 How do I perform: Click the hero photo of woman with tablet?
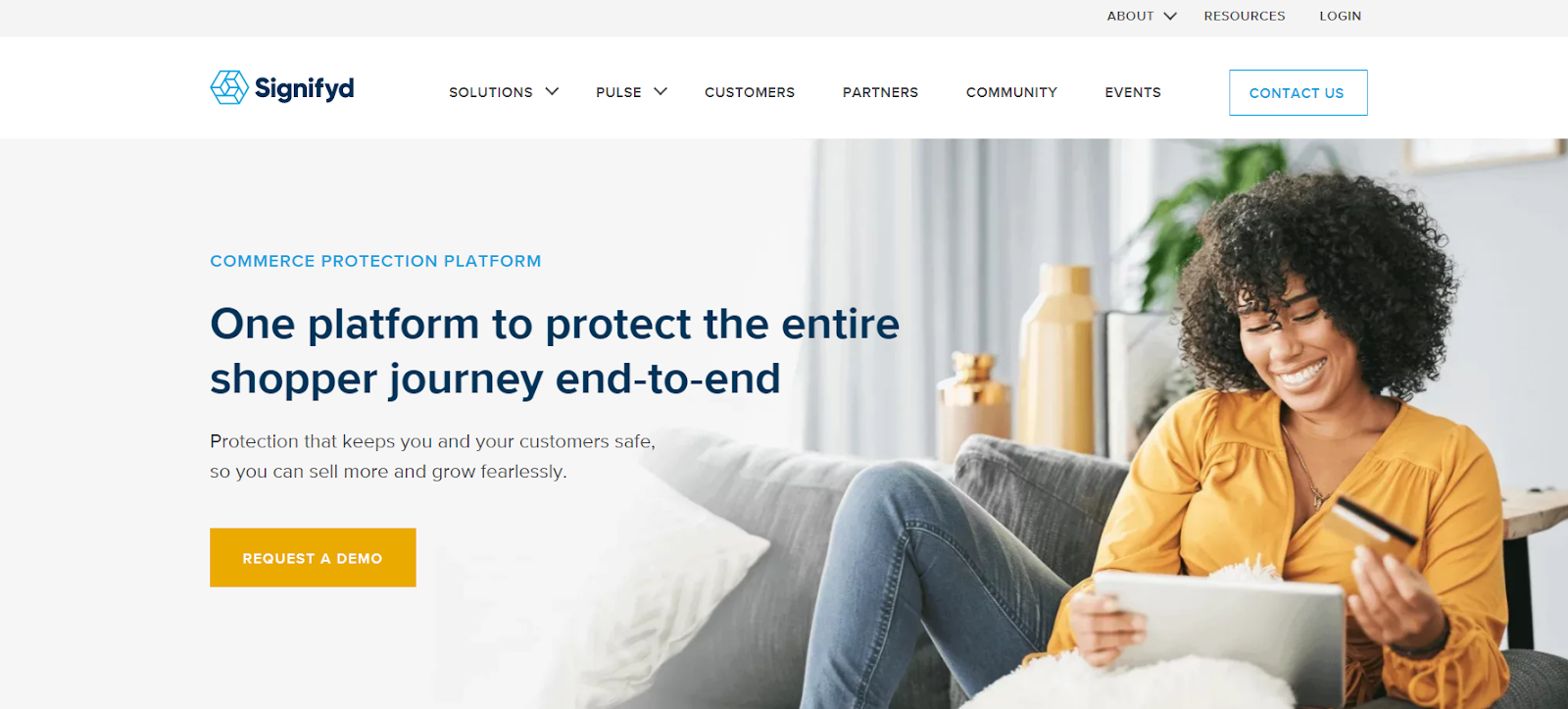[x=1078, y=424]
